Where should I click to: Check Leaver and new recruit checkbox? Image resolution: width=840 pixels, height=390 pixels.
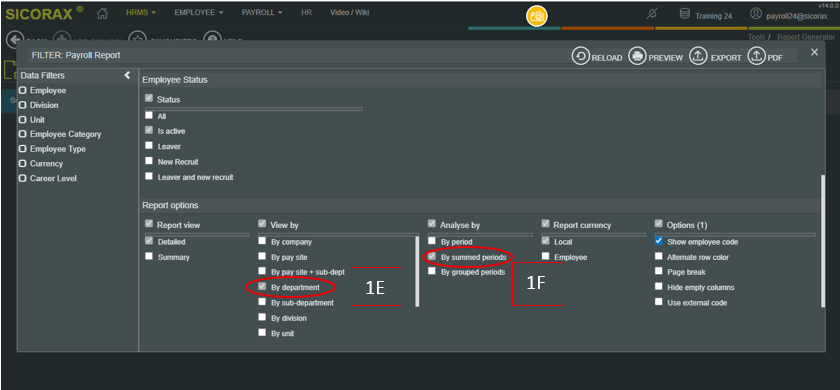(148, 176)
